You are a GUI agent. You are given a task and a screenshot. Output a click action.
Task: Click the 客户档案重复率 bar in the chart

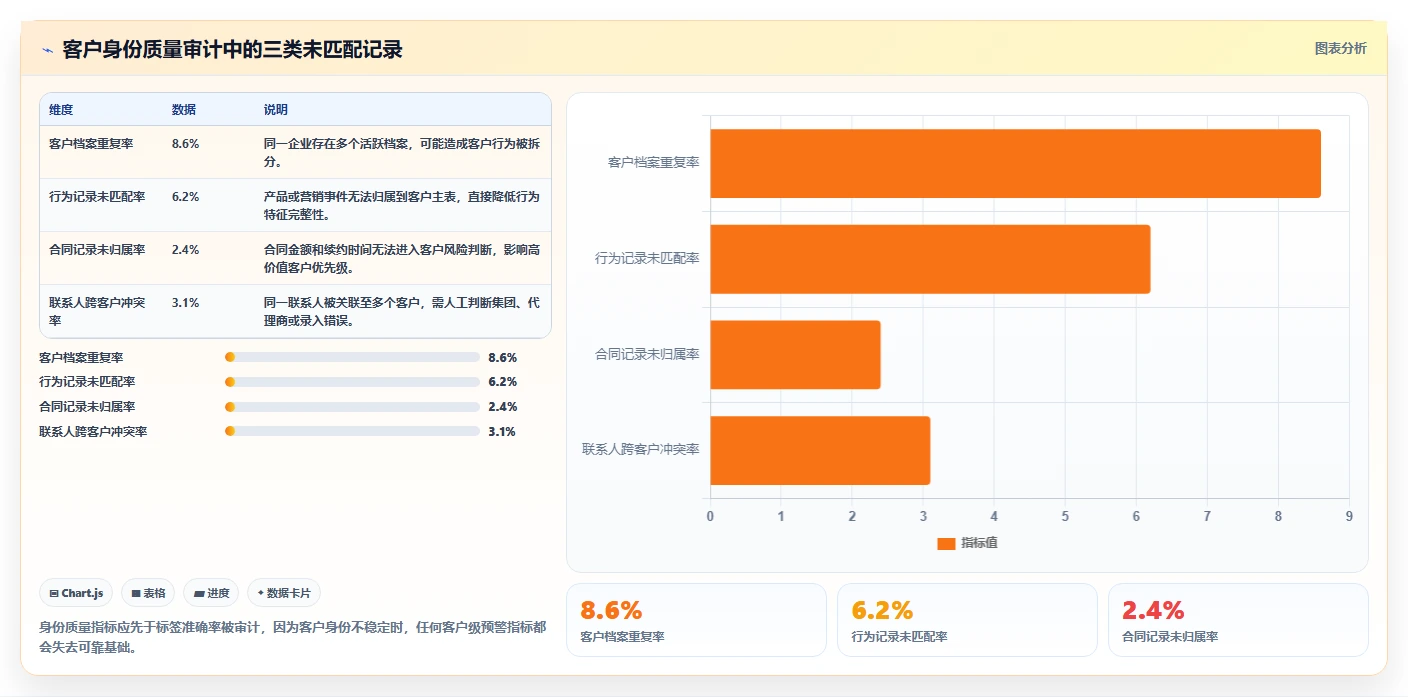coord(1015,163)
